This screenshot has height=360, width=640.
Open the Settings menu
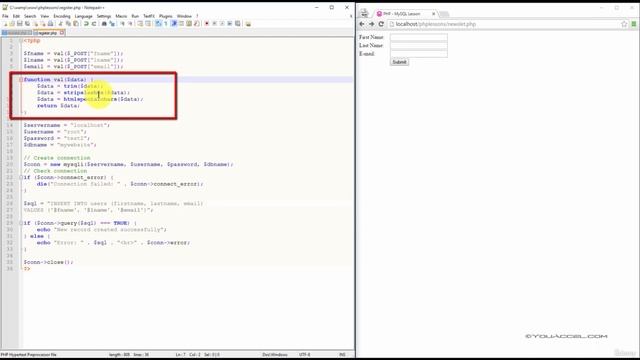104,16
